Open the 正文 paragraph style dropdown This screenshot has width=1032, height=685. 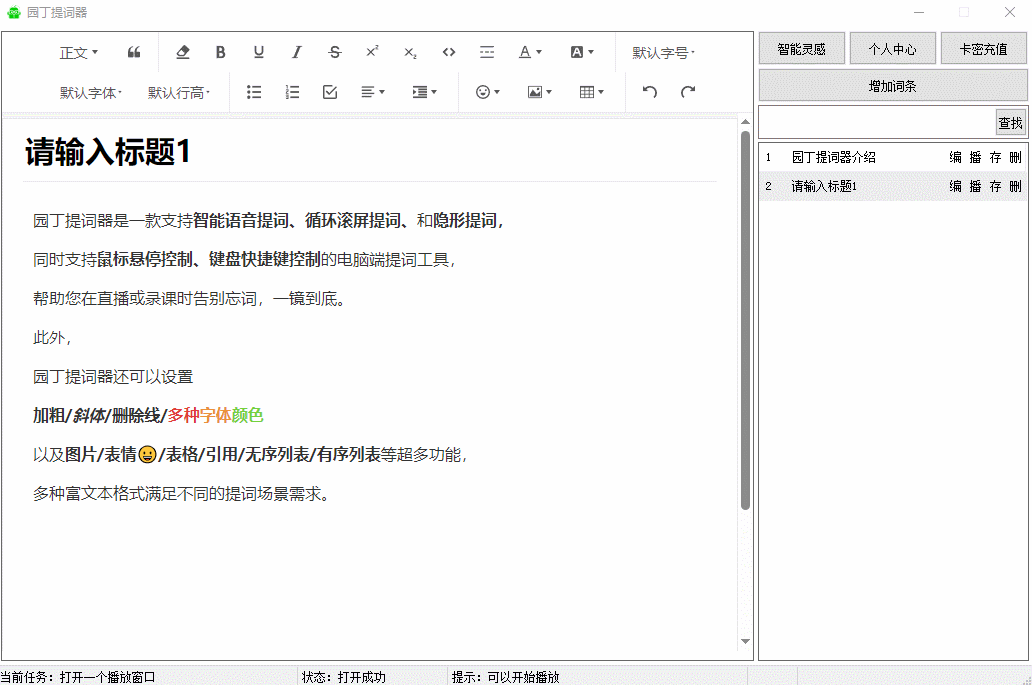pyautogui.click(x=78, y=52)
